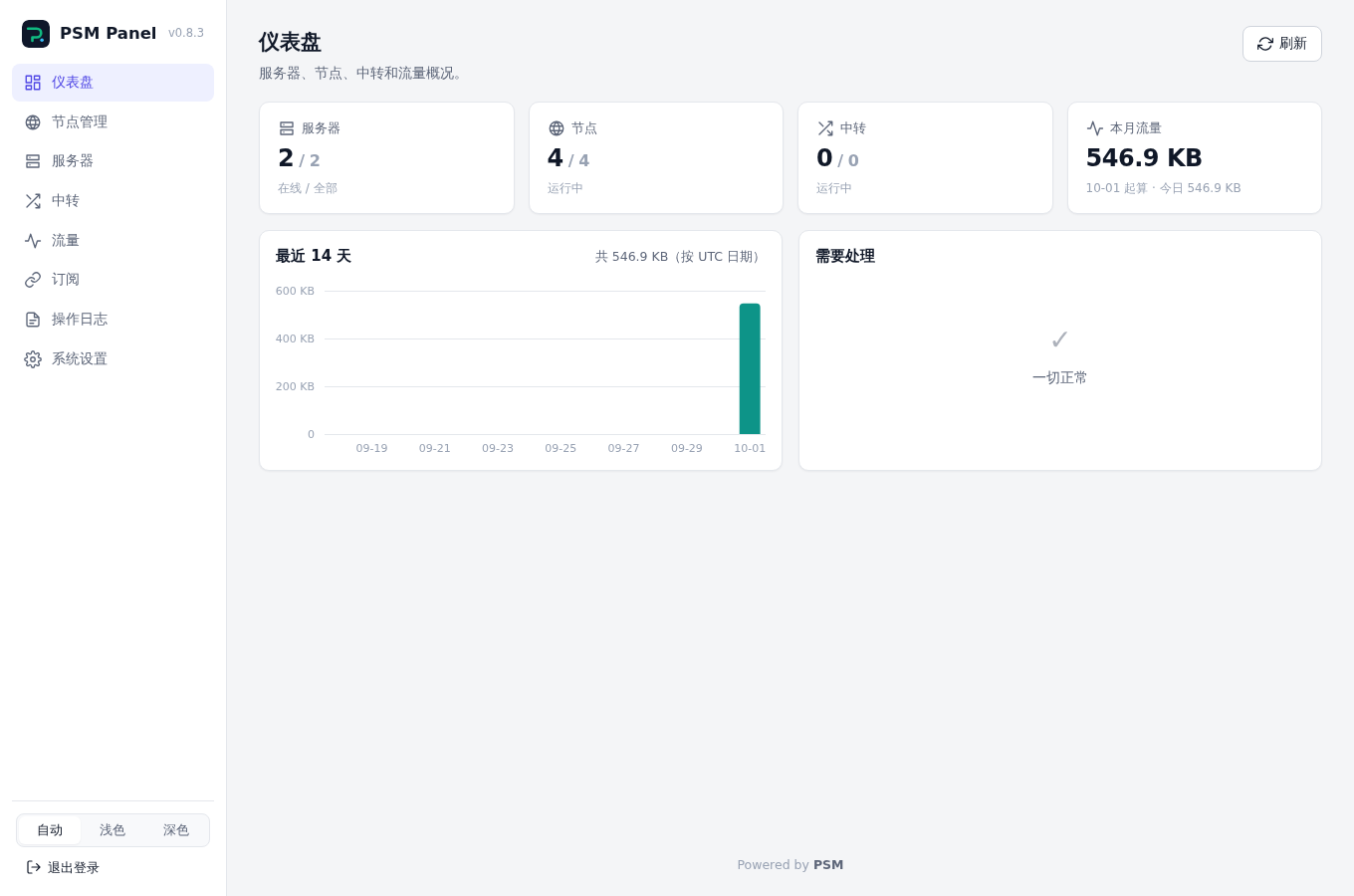Click the 需要处理 panel heading

(x=845, y=256)
